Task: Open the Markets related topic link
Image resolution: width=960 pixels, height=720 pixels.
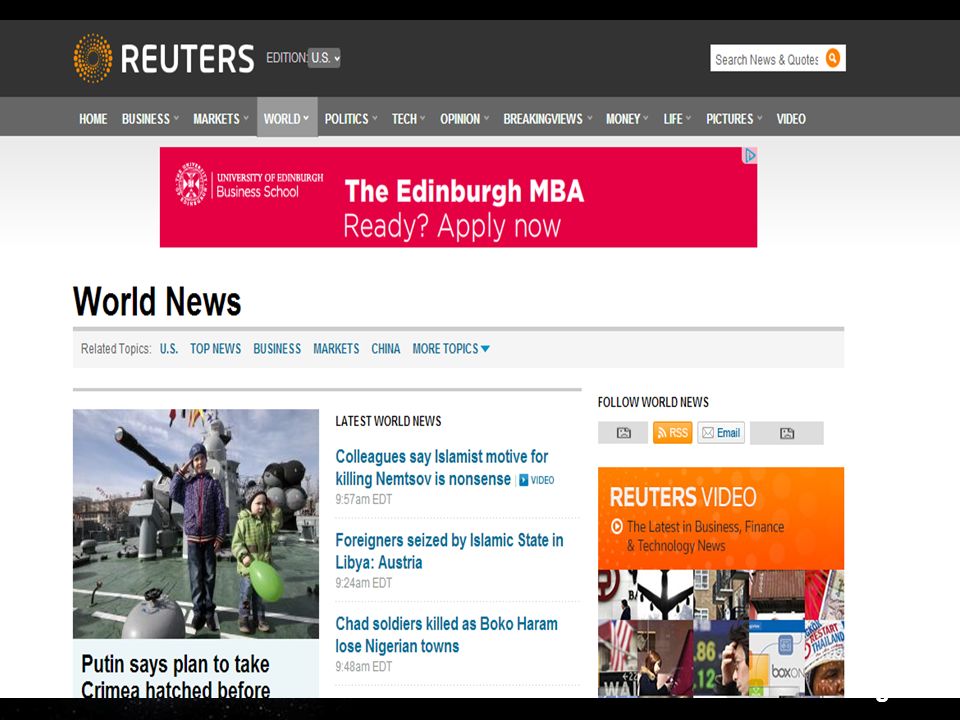Action: click(x=336, y=349)
